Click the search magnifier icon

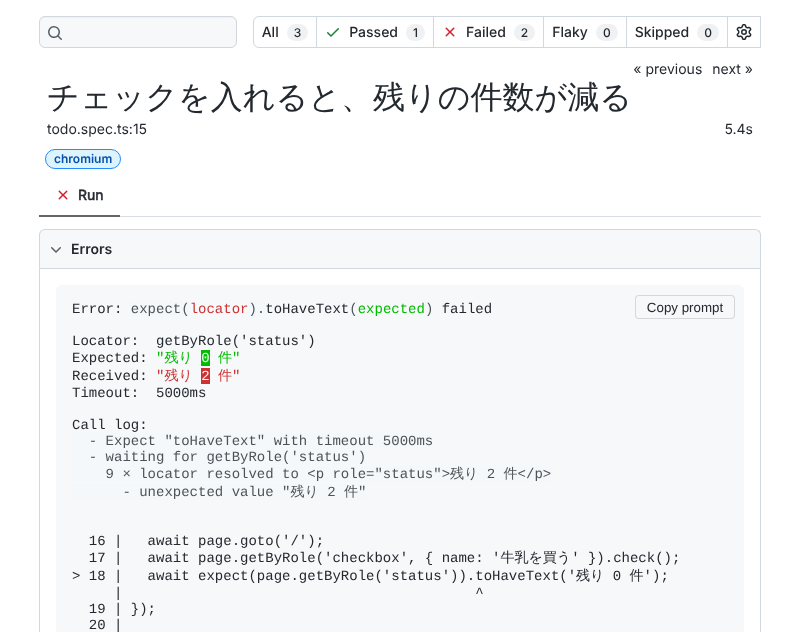pyautogui.click(x=55, y=33)
